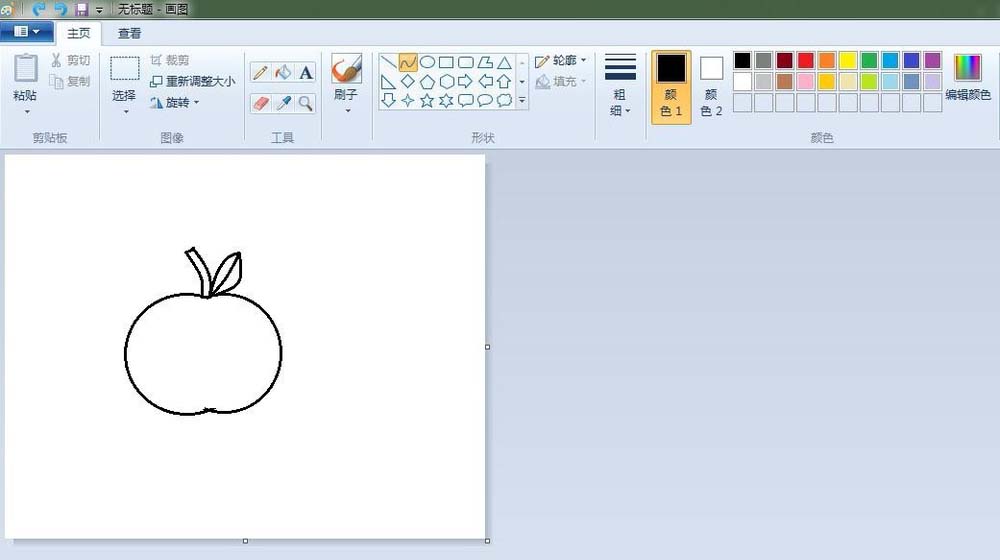Choose the Hexagon shape
Screen dimensions: 1000x560
pos(446,82)
